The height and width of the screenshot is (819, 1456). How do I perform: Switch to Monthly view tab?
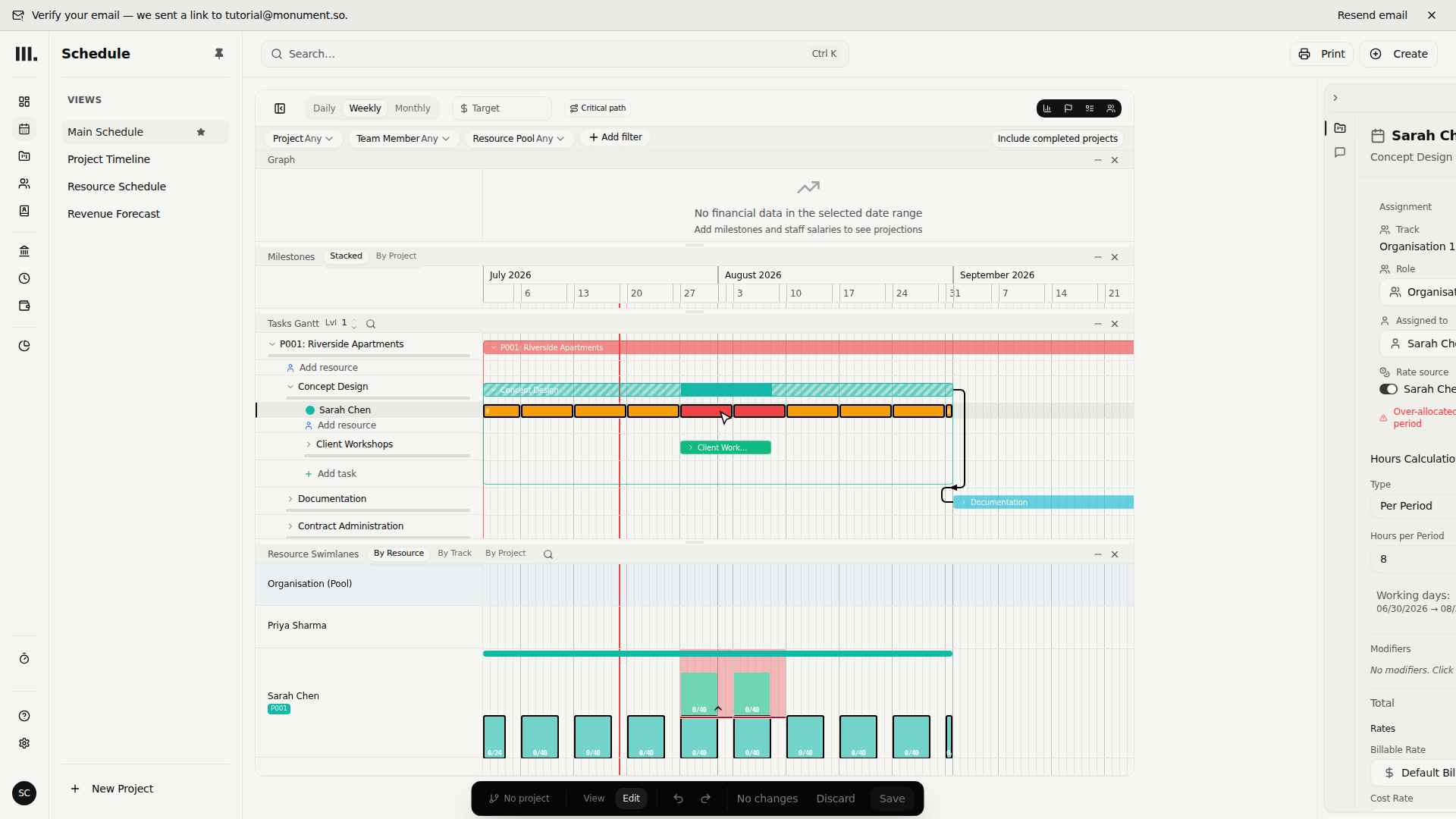[413, 108]
